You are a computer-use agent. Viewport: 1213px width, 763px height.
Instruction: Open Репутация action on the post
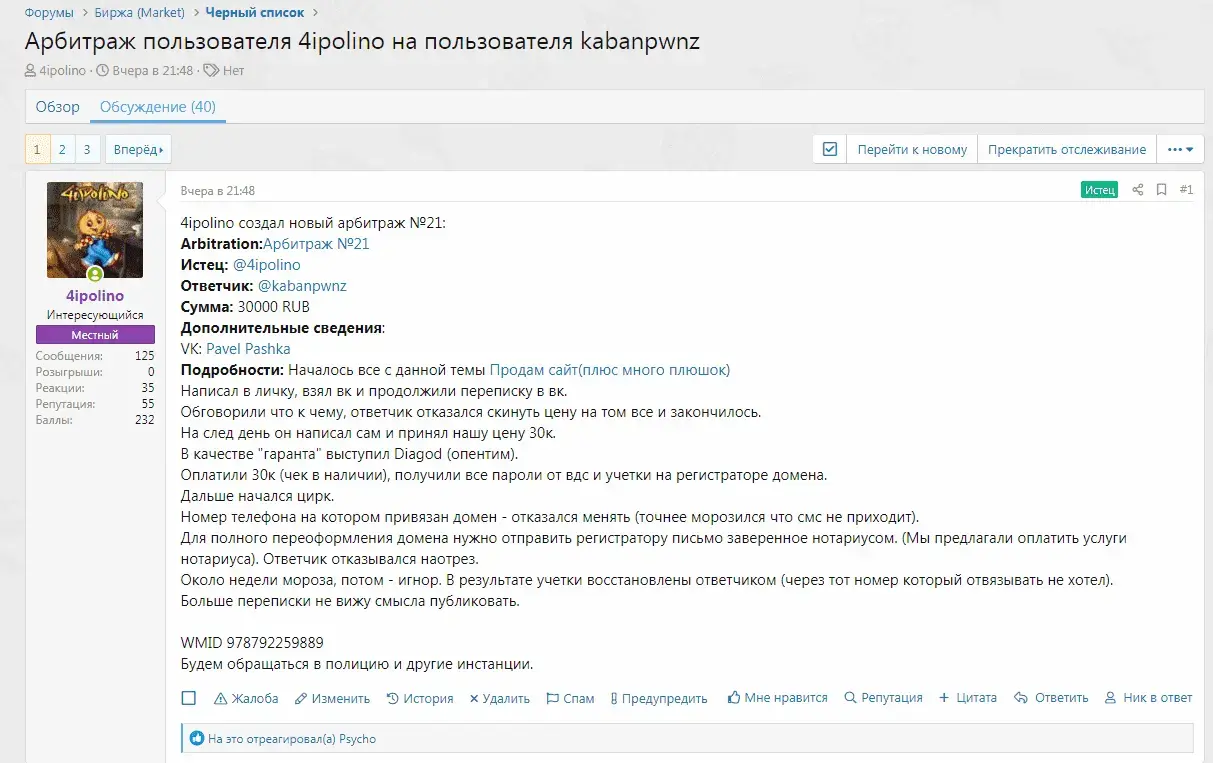[x=883, y=698]
